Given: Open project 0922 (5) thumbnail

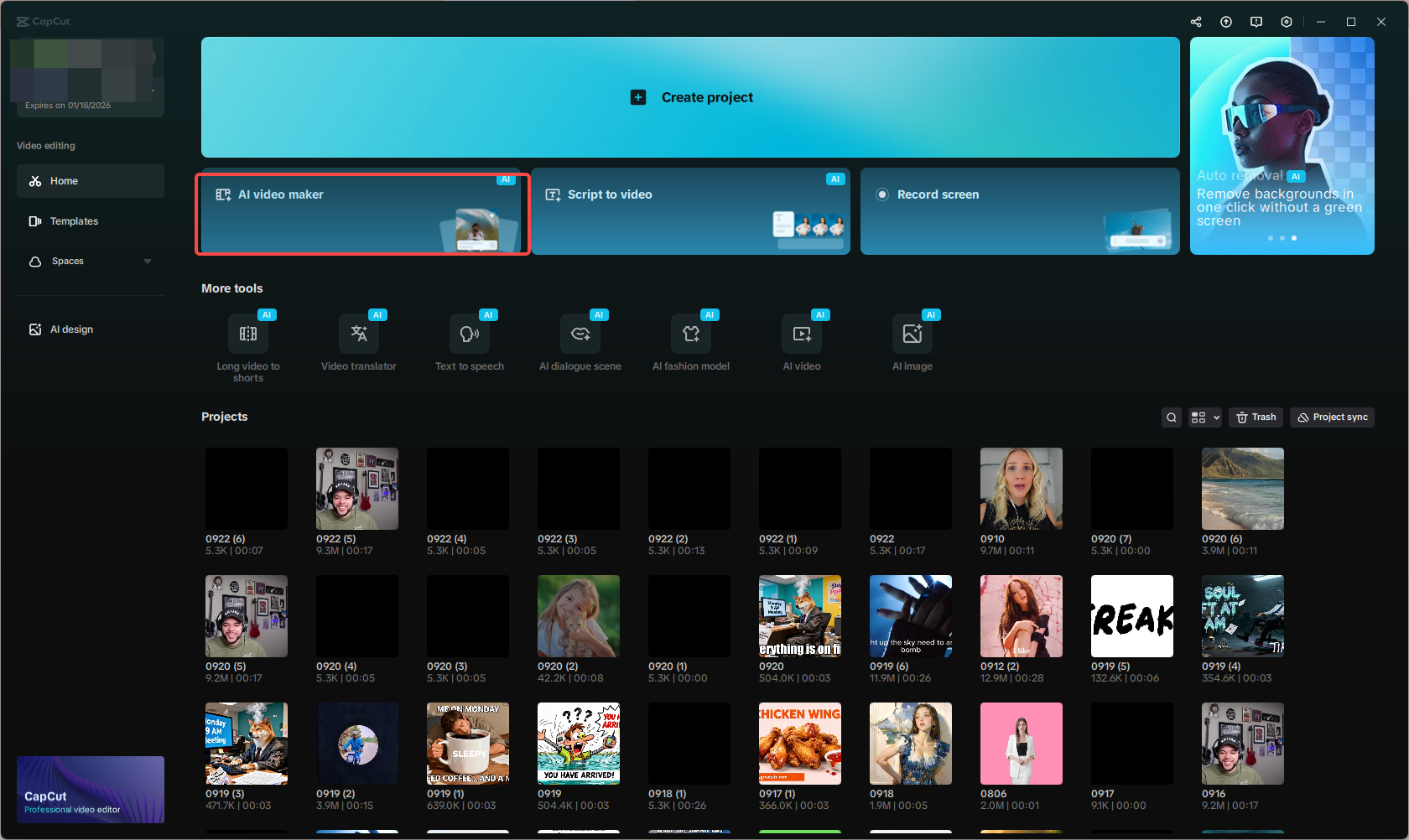Looking at the screenshot, I should [x=357, y=489].
